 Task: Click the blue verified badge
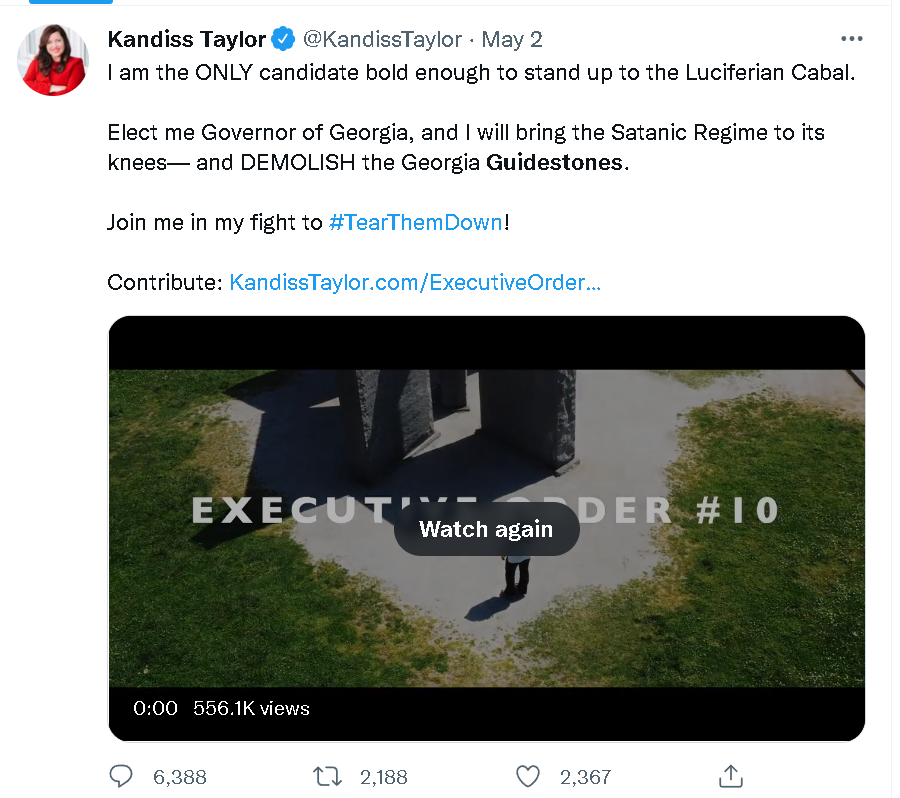(x=283, y=40)
